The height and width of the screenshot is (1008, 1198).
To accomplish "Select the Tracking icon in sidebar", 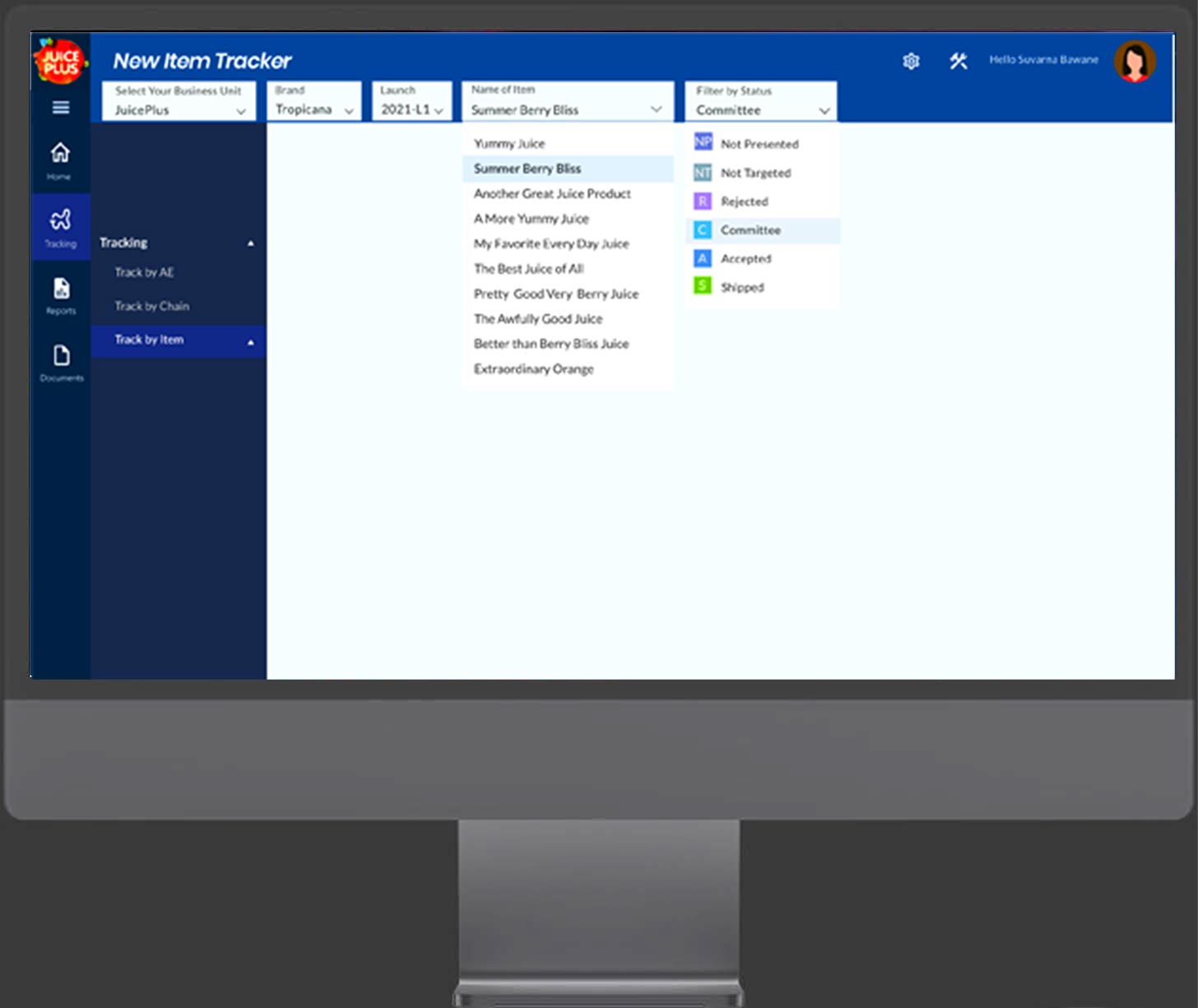I will [60, 227].
